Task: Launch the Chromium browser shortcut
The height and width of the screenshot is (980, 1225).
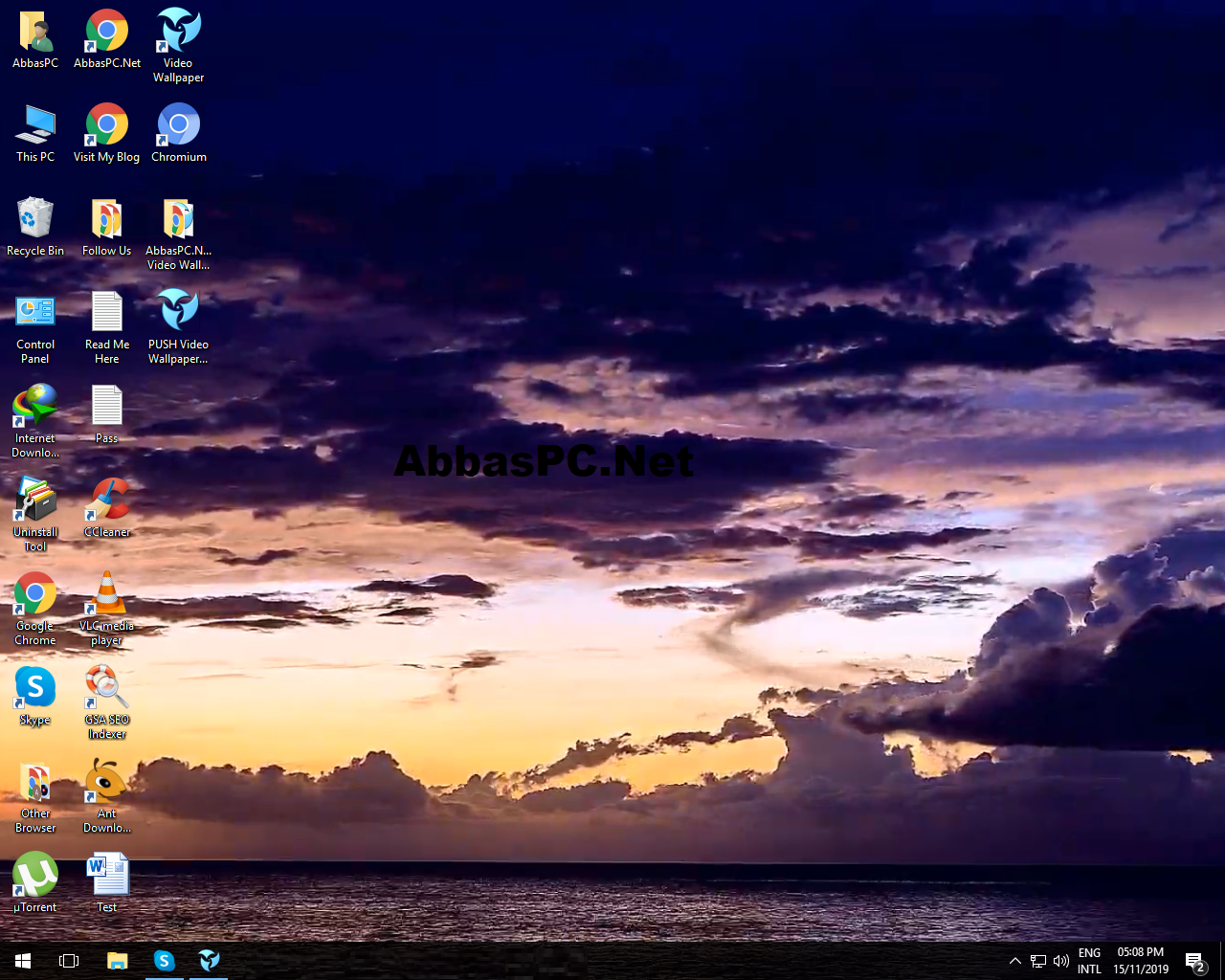Action: click(x=178, y=133)
